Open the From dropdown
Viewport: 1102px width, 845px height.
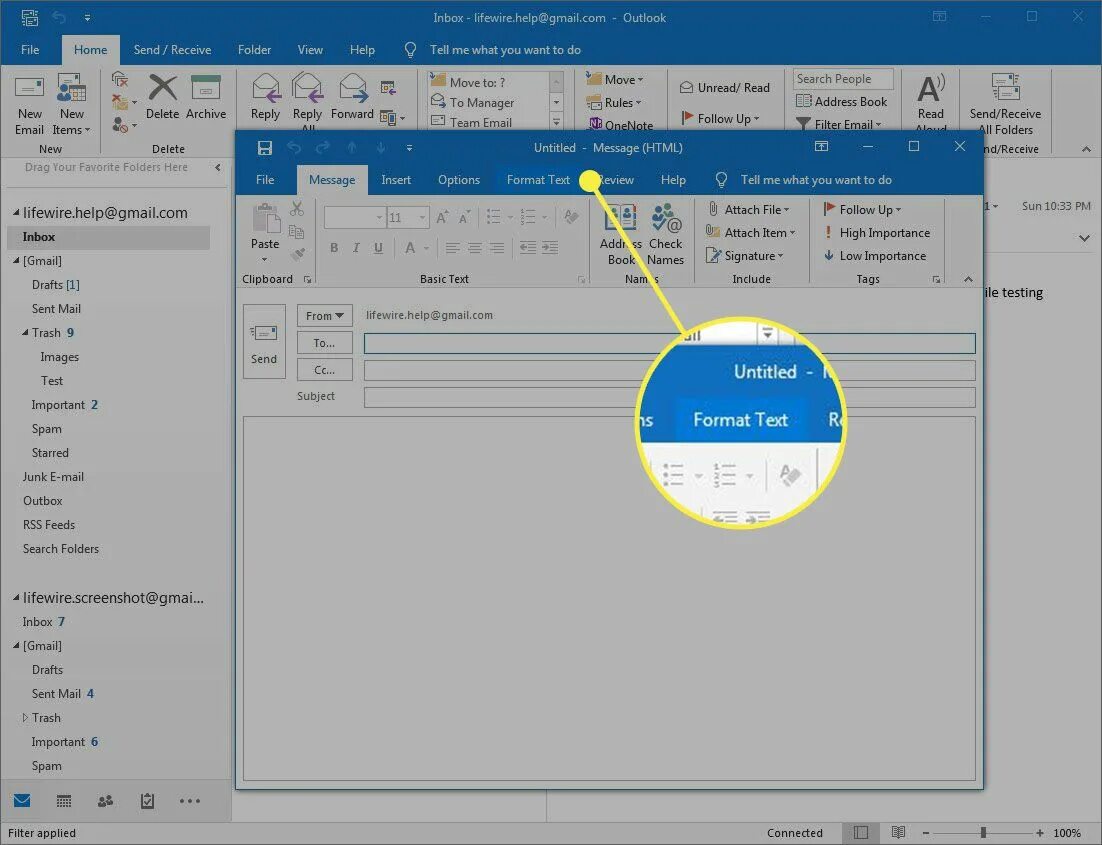325,316
